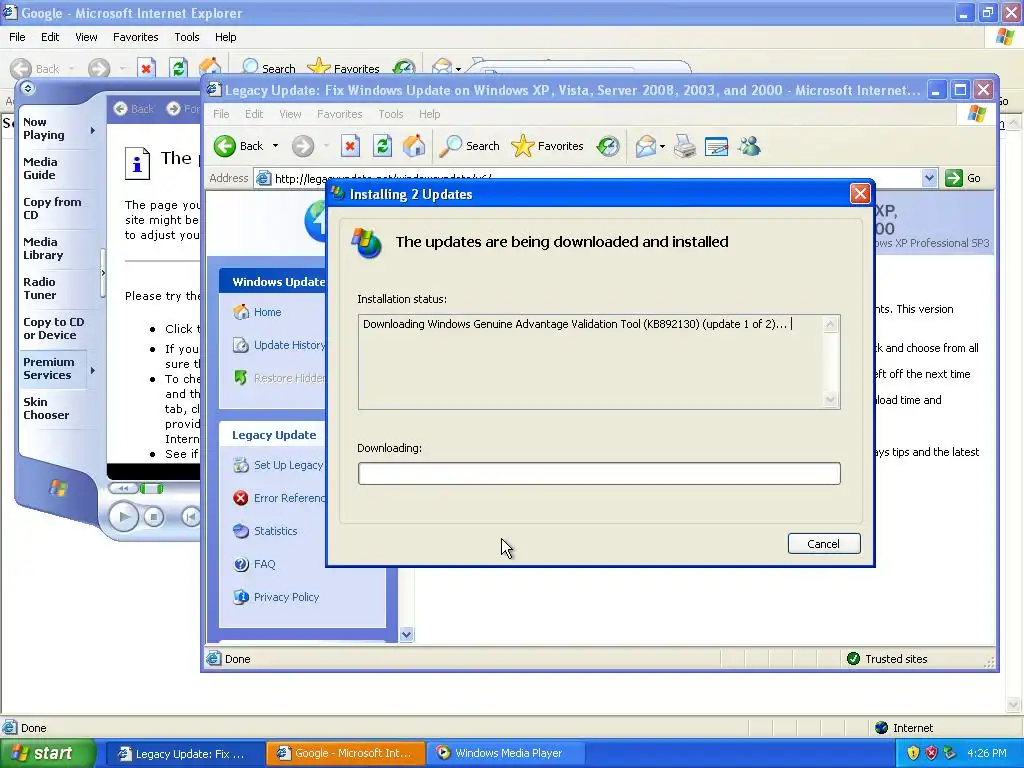Click the Legacy Update address field
Image resolution: width=1024 pixels, height=768 pixels.
[588, 178]
